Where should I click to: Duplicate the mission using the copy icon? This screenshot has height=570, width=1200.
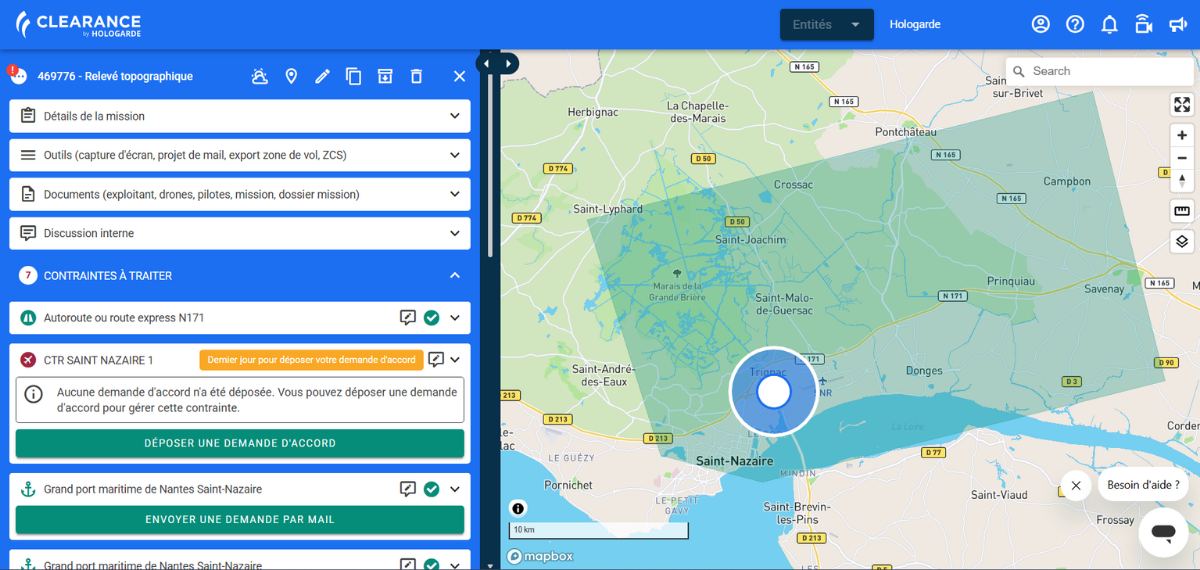coord(354,76)
